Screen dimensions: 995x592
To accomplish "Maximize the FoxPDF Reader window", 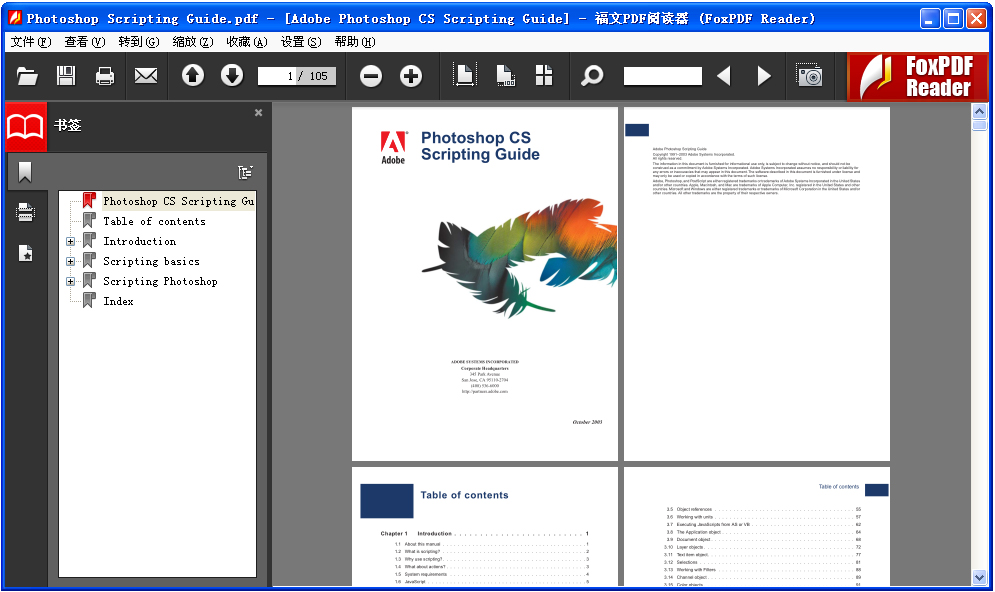I will 953,19.
